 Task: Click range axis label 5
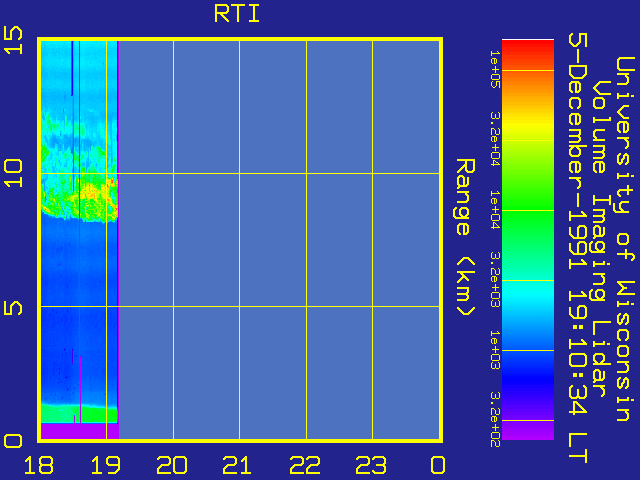point(13,307)
